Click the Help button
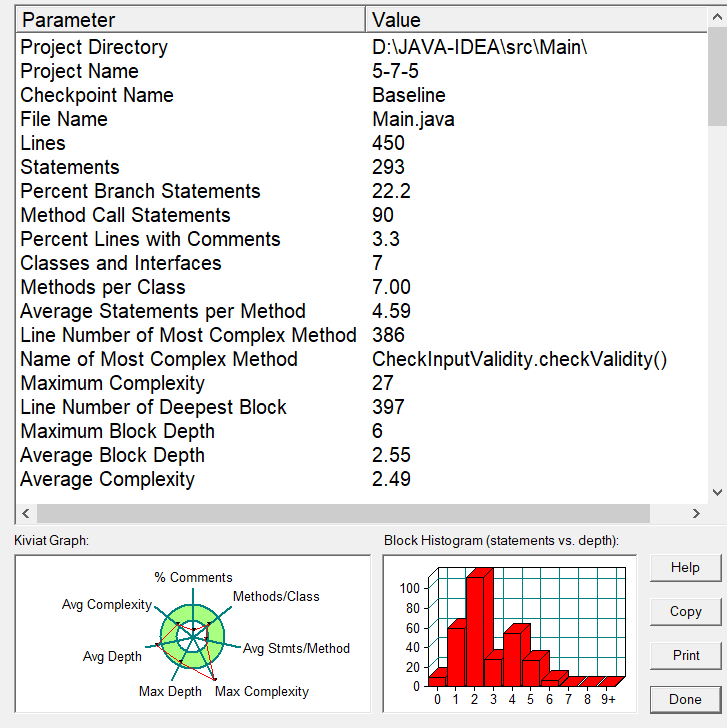 [686, 567]
